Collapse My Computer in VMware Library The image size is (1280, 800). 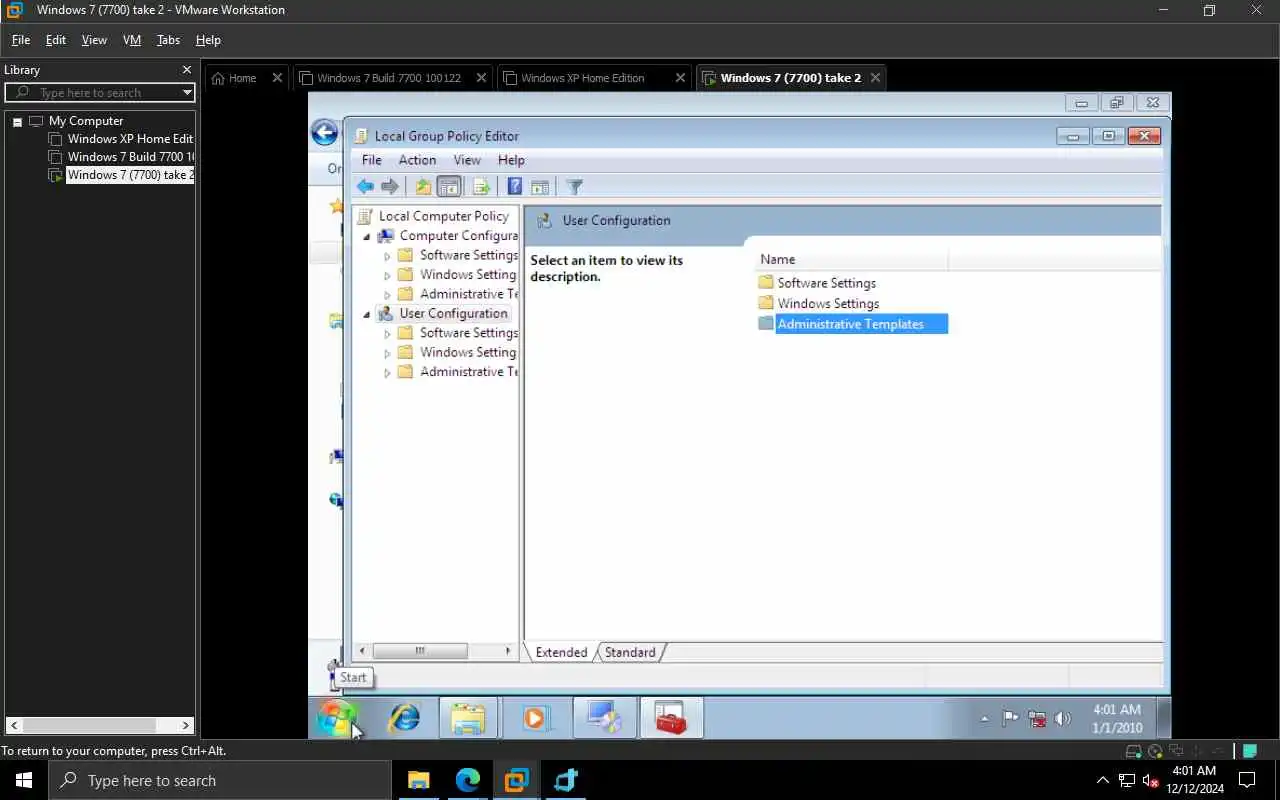(17, 121)
